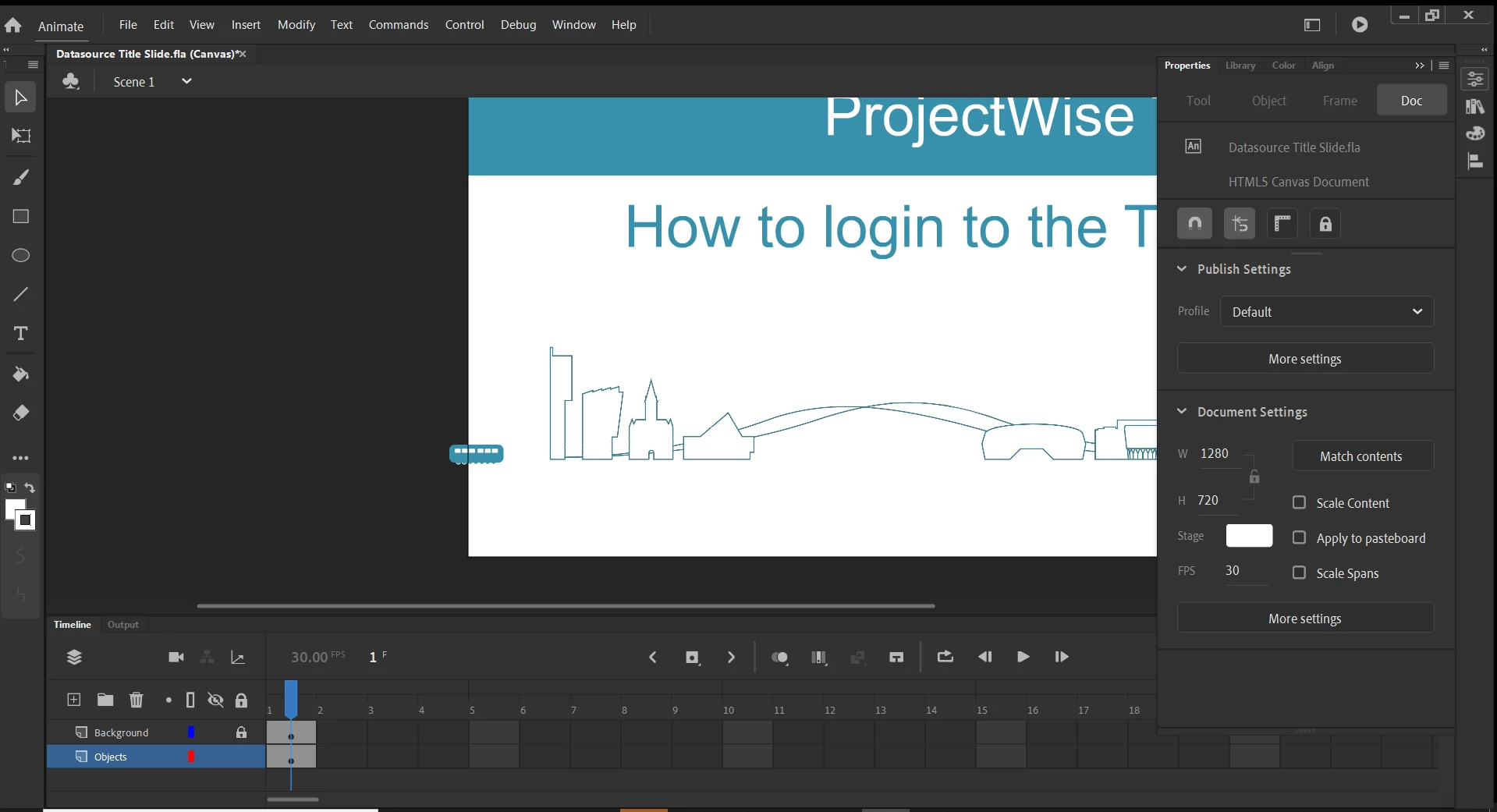Toggle lock on the Background layer
Image resolution: width=1497 pixels, height=812 pixels.
pyautogui.click(x=241, y=732)
